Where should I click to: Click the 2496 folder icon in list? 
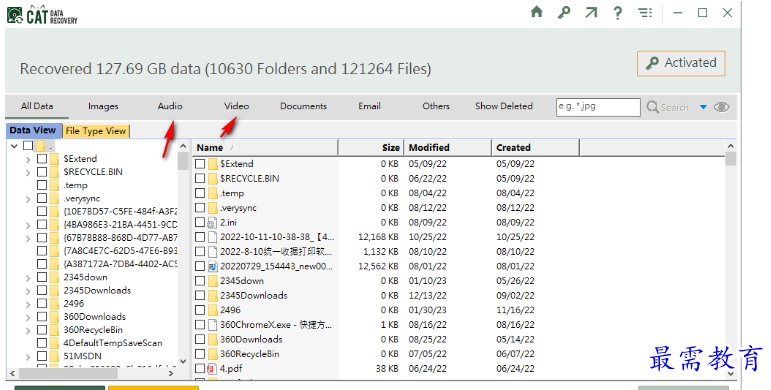[212, 310]
